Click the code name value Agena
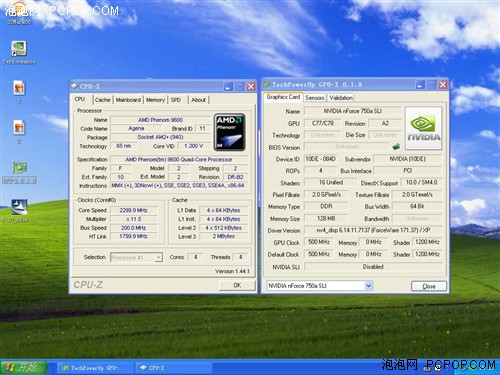 [x=136, y=128]
